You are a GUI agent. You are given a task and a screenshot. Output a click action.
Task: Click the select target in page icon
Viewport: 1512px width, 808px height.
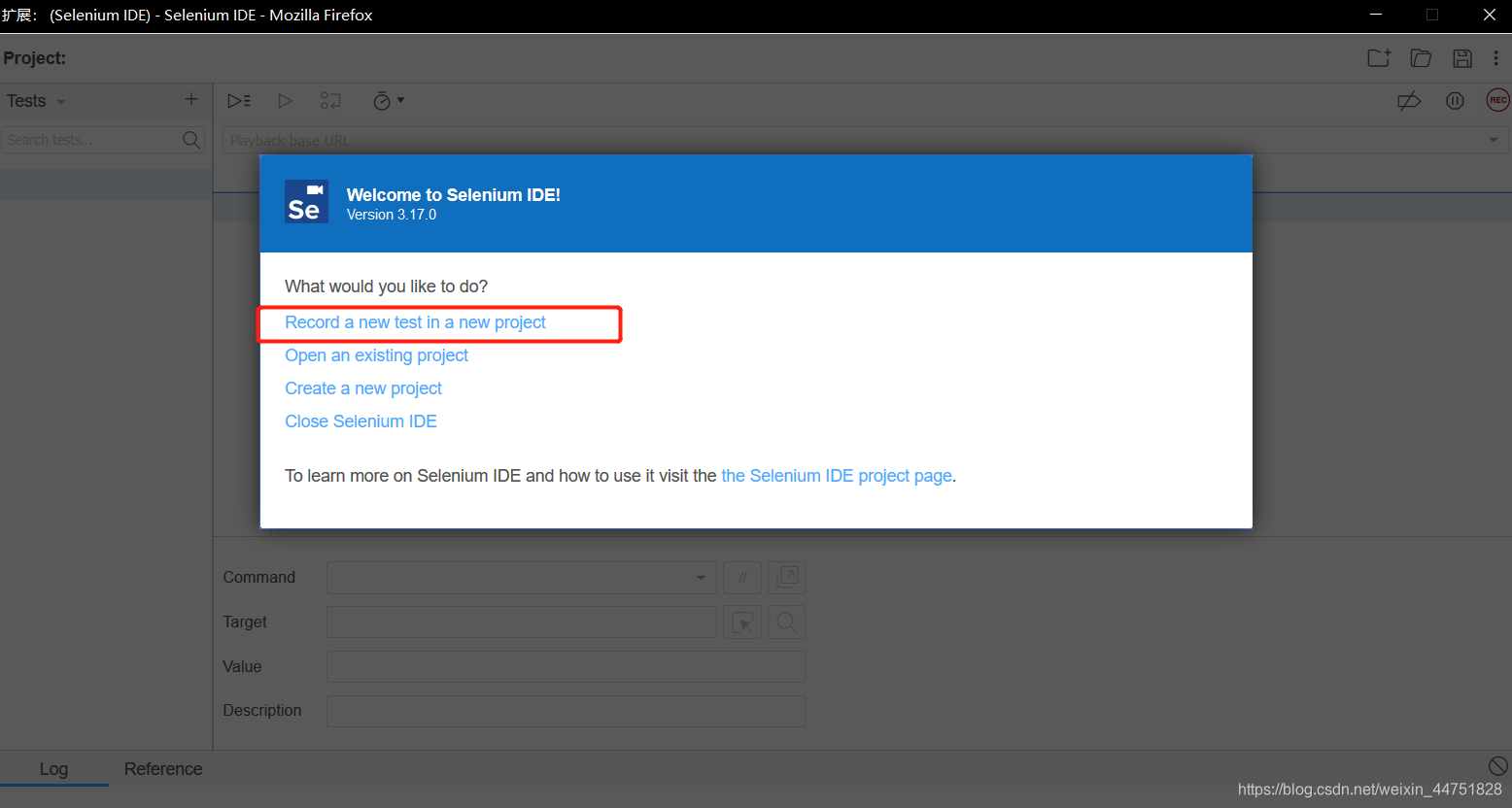(x=742, y=623)
